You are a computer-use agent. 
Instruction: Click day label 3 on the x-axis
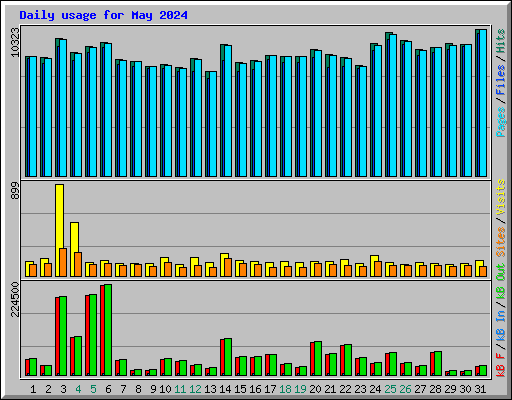coord(63,389)
